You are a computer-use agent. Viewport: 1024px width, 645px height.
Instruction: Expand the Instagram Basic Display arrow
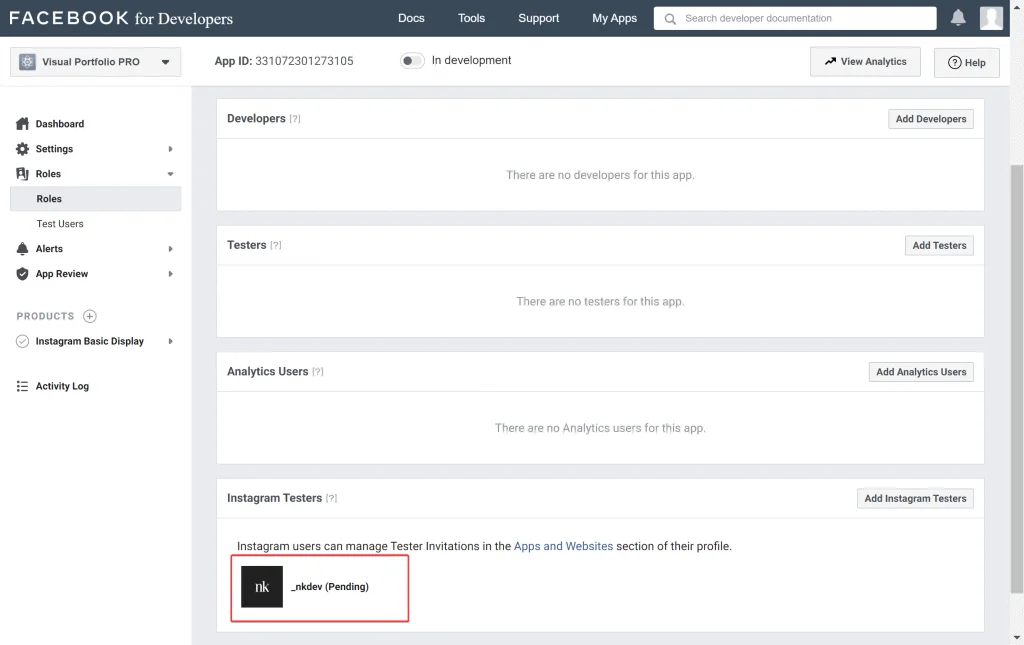coord(170,341)
